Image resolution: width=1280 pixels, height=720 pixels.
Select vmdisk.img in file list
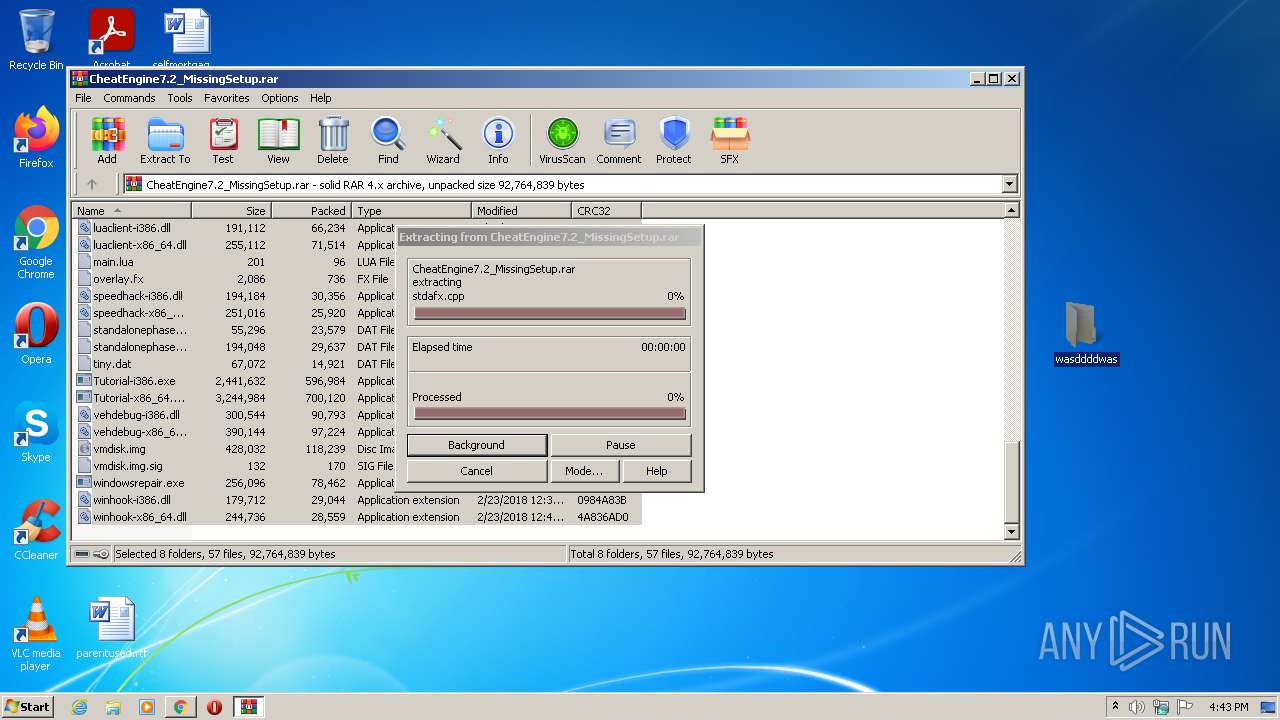coord(119,449)
